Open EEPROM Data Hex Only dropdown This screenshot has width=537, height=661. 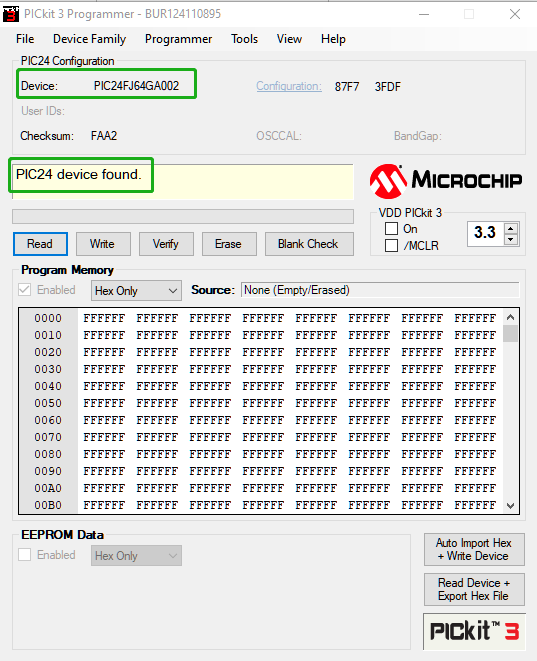[x=136, y=556]
